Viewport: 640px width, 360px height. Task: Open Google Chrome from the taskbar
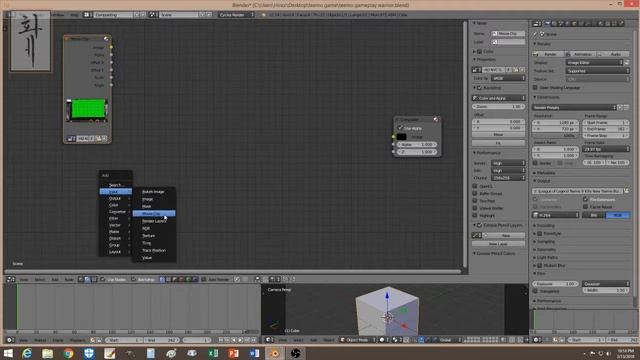click(x=68, y=353)
